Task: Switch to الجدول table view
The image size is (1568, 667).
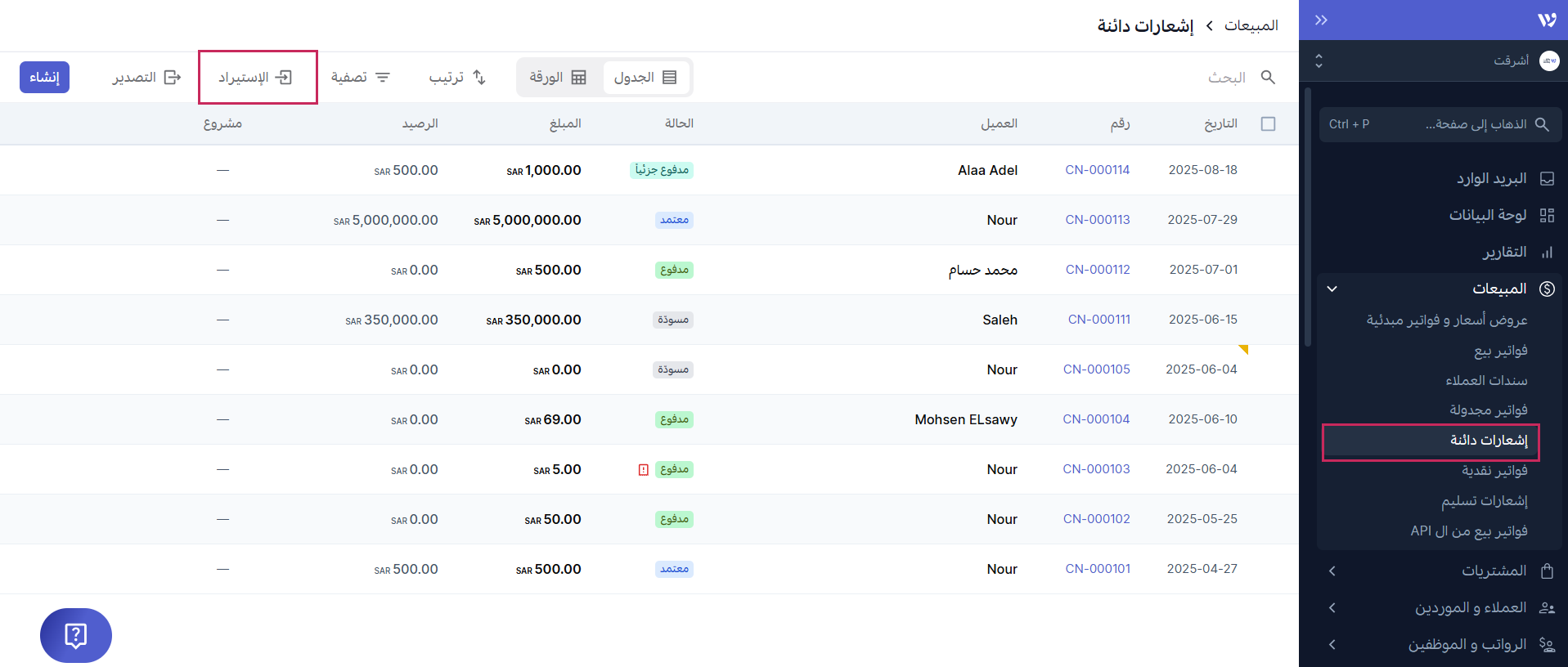Action: 645,77
